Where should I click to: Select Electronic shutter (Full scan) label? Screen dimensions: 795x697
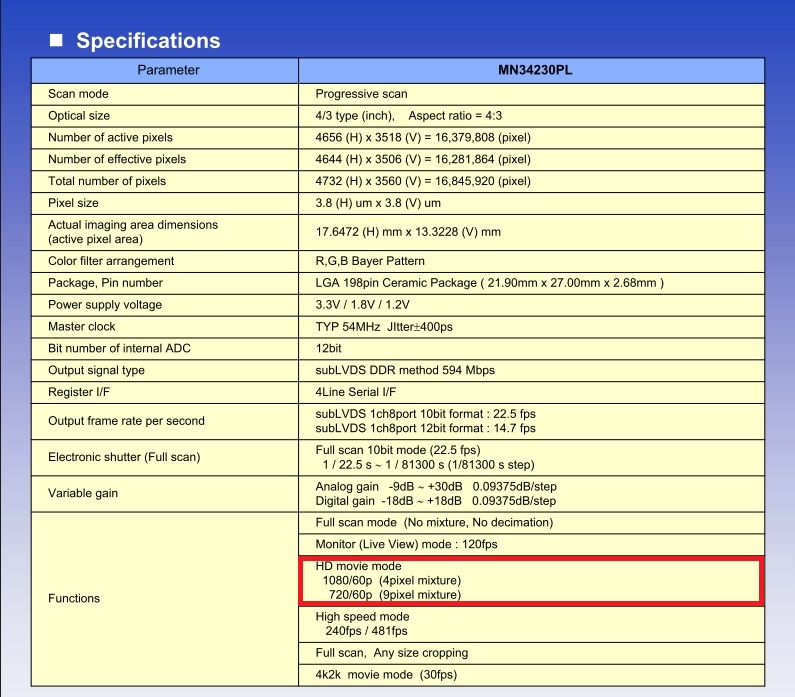point(124,457)
